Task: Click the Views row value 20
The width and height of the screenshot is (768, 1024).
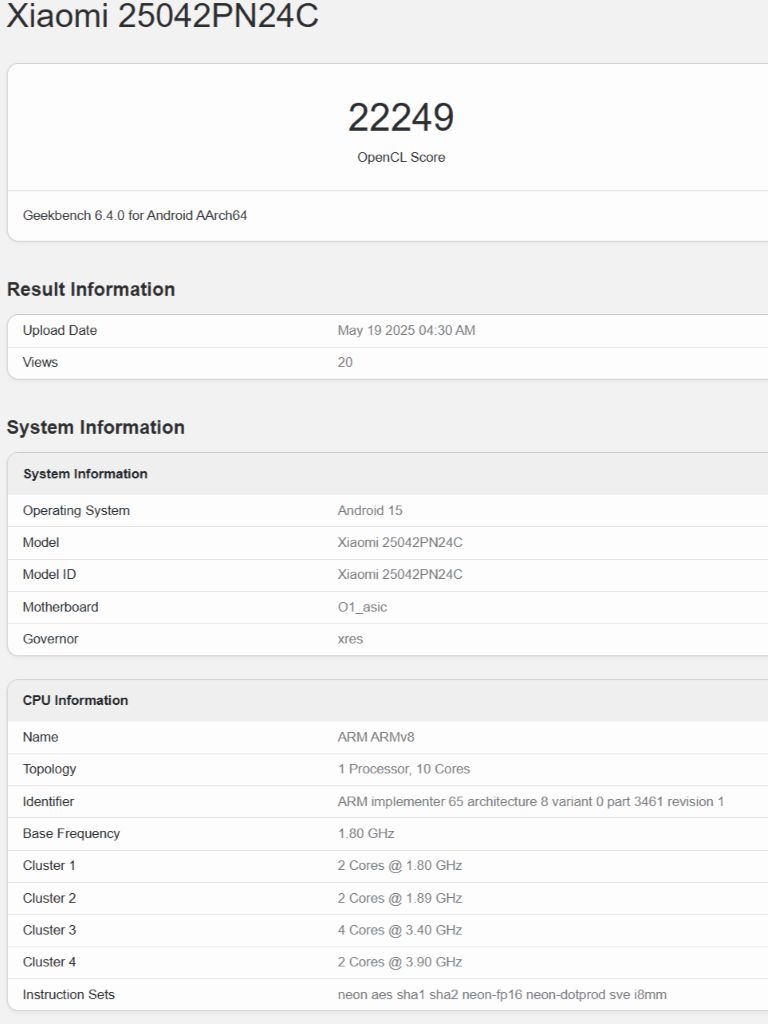Action: pyautogui.click(x=345, y=362)
